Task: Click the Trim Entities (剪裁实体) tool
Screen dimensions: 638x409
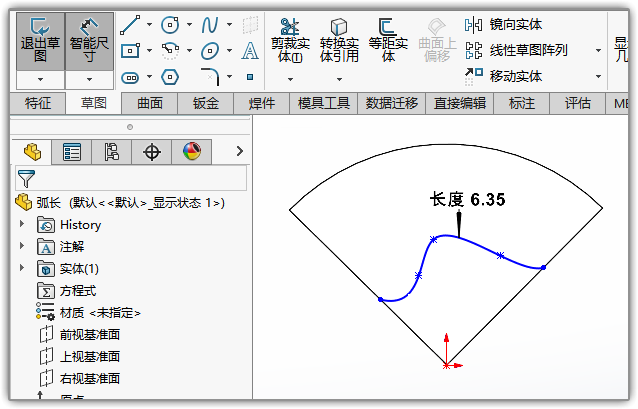Action: 291,40
